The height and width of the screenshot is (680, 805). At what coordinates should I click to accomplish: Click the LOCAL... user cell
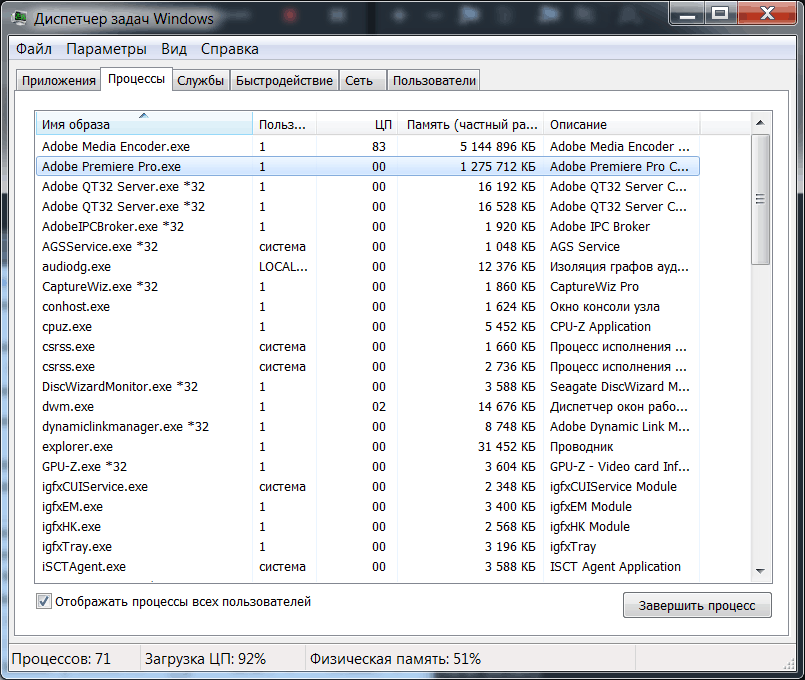(x=283, y=267)
